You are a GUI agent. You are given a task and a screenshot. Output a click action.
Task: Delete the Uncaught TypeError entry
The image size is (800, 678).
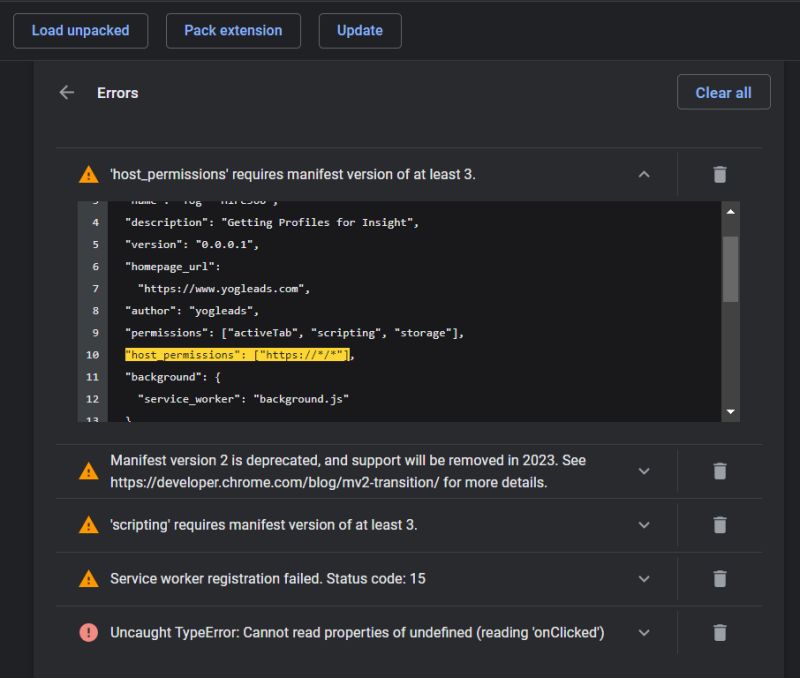(719, 632)
